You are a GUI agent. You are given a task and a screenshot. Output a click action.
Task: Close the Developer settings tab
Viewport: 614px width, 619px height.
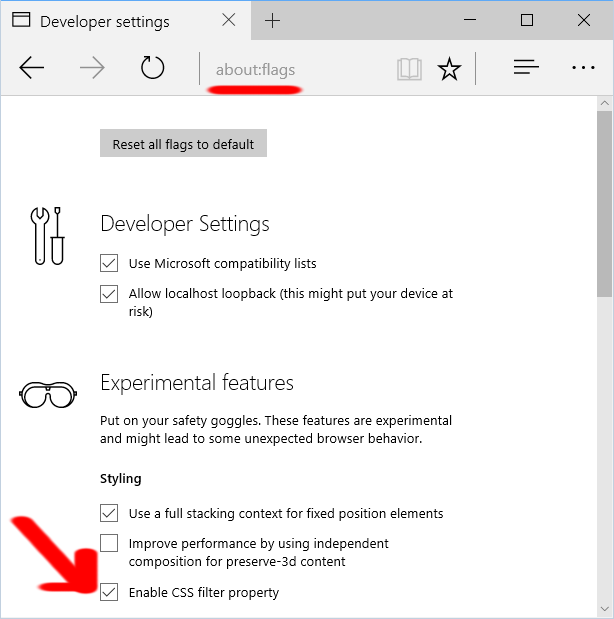[229, 20]
